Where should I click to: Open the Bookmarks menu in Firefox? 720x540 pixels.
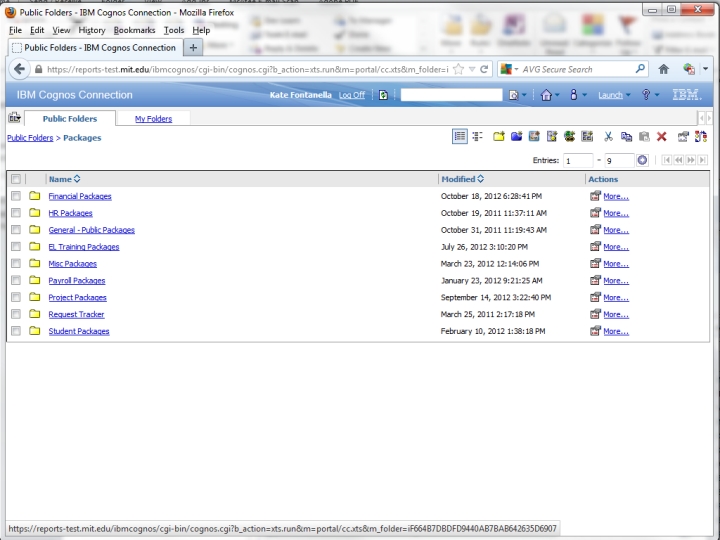(134, 30)
